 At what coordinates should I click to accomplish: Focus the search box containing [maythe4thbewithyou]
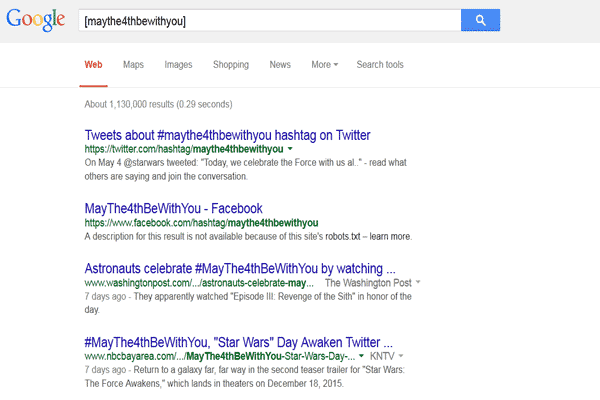270,20
